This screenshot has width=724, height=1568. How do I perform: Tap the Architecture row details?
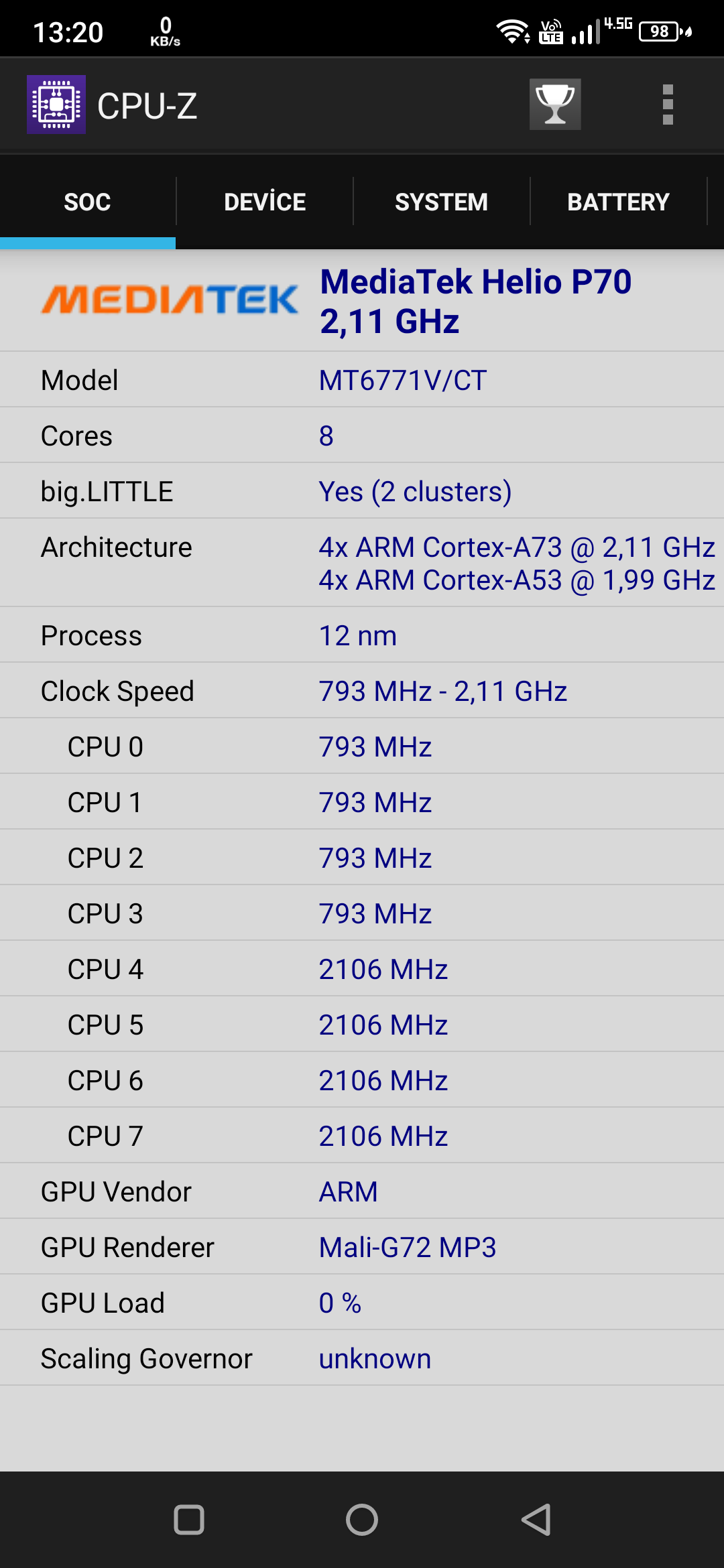click(362, 563)
